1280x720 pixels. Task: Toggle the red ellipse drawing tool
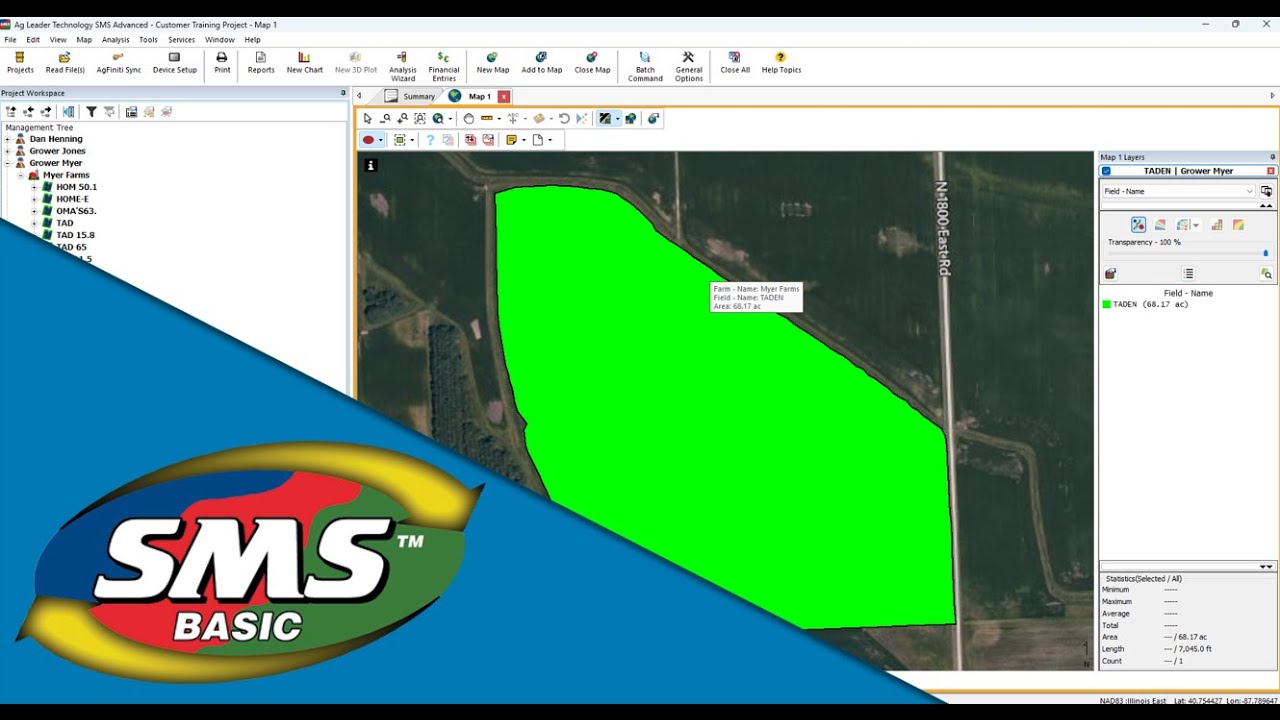click(368, 140)
